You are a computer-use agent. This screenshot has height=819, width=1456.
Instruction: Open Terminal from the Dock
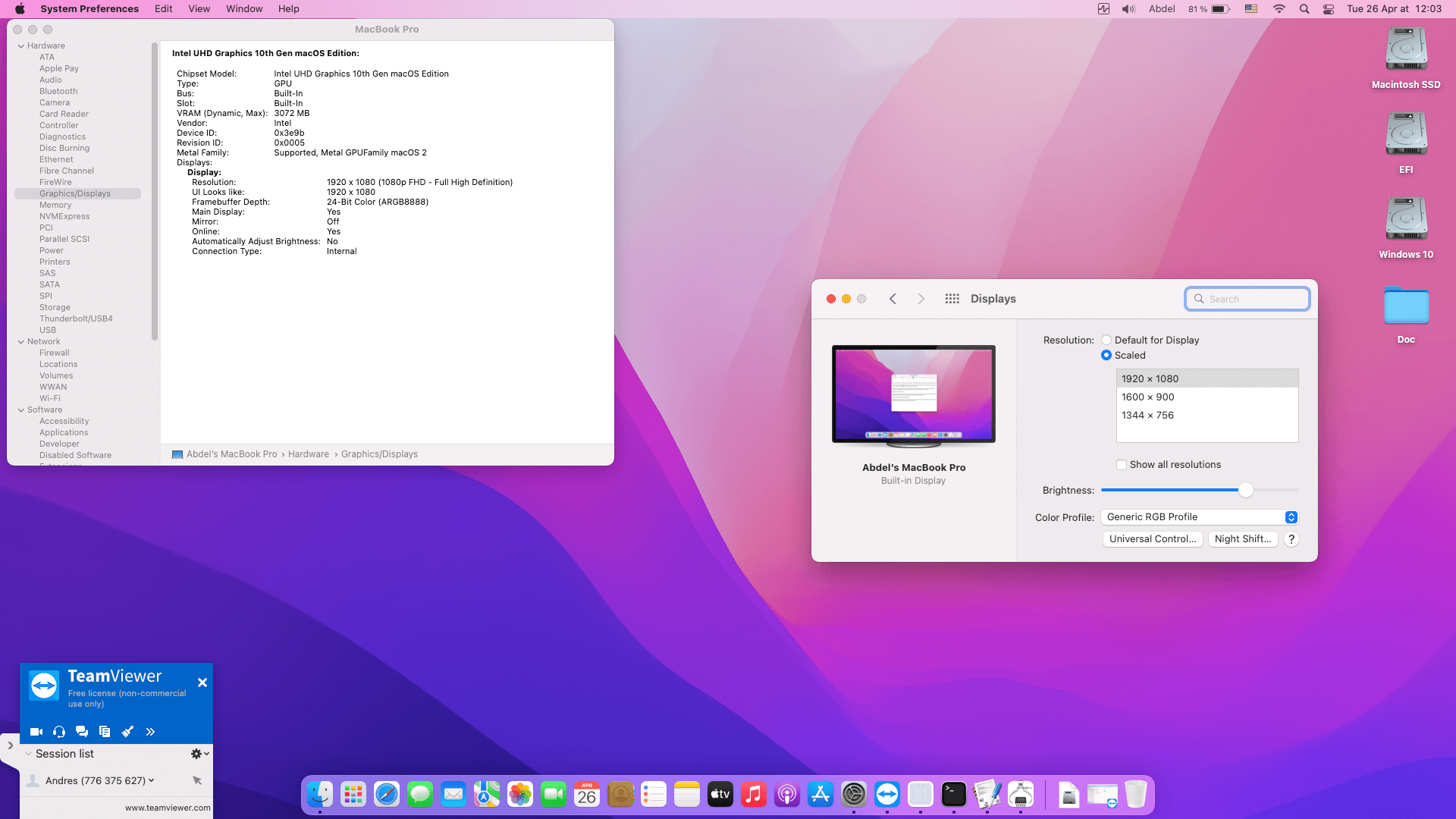click(954, 794)
